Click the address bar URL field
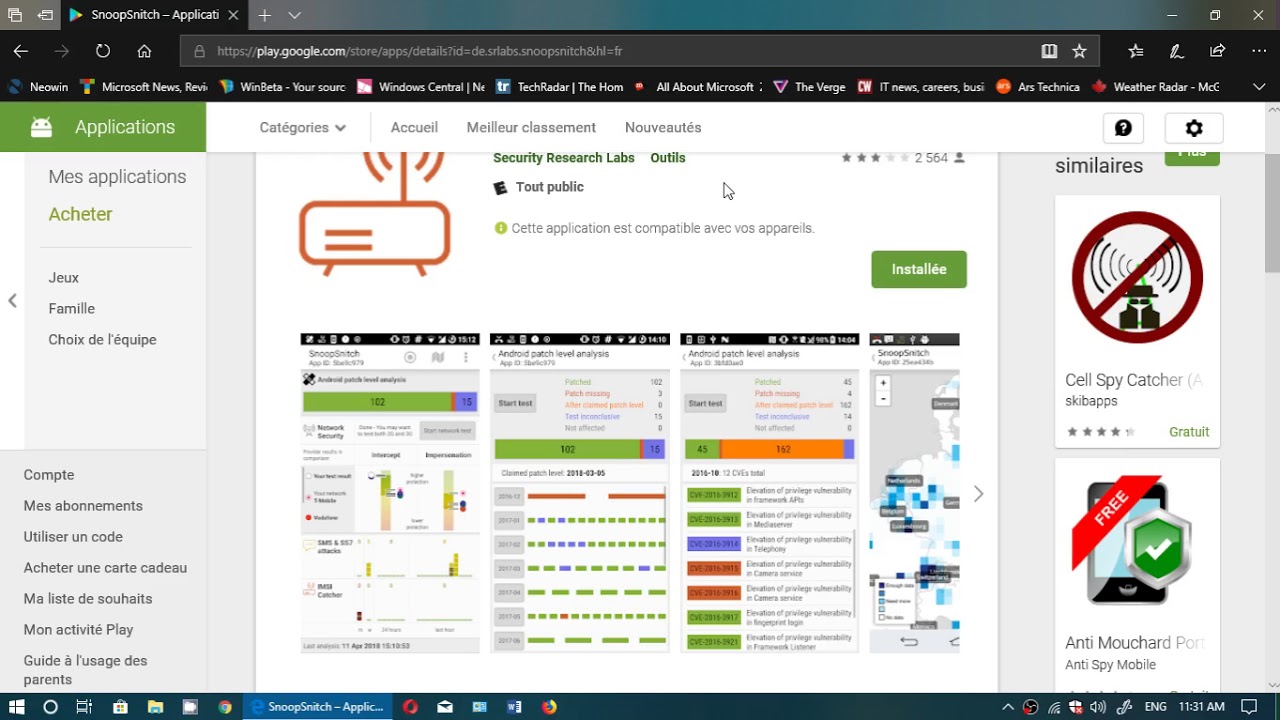This screenshot has width=1280, height=720. coord(610,51)
